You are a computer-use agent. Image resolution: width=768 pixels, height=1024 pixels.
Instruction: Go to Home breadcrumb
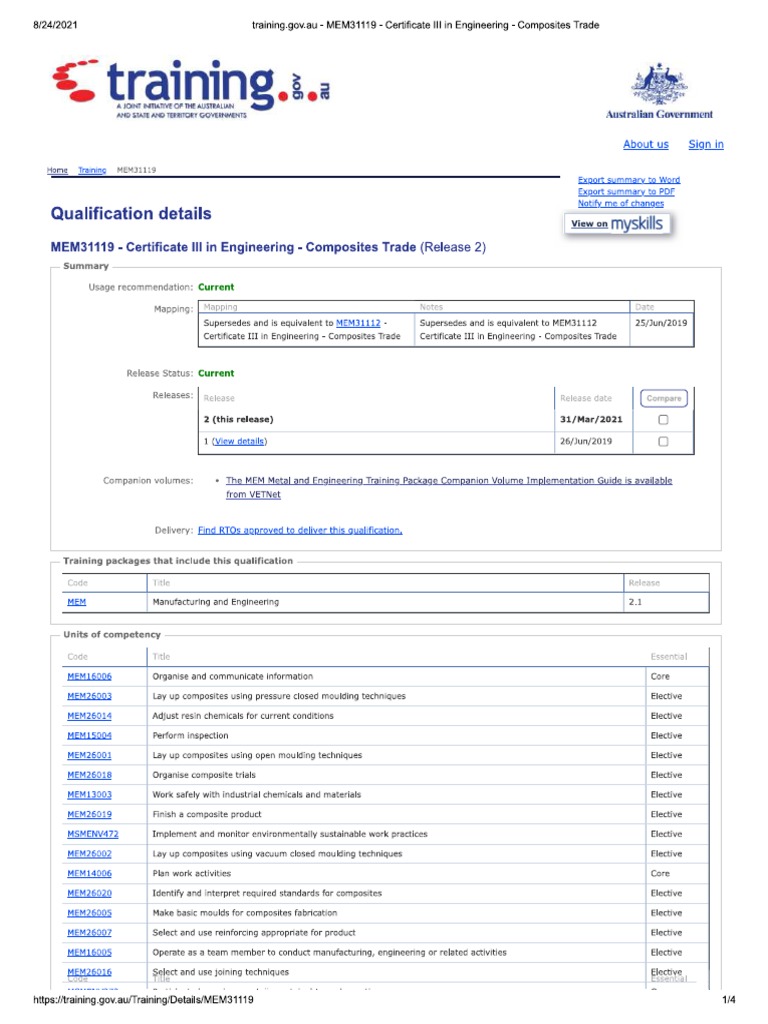57,170
